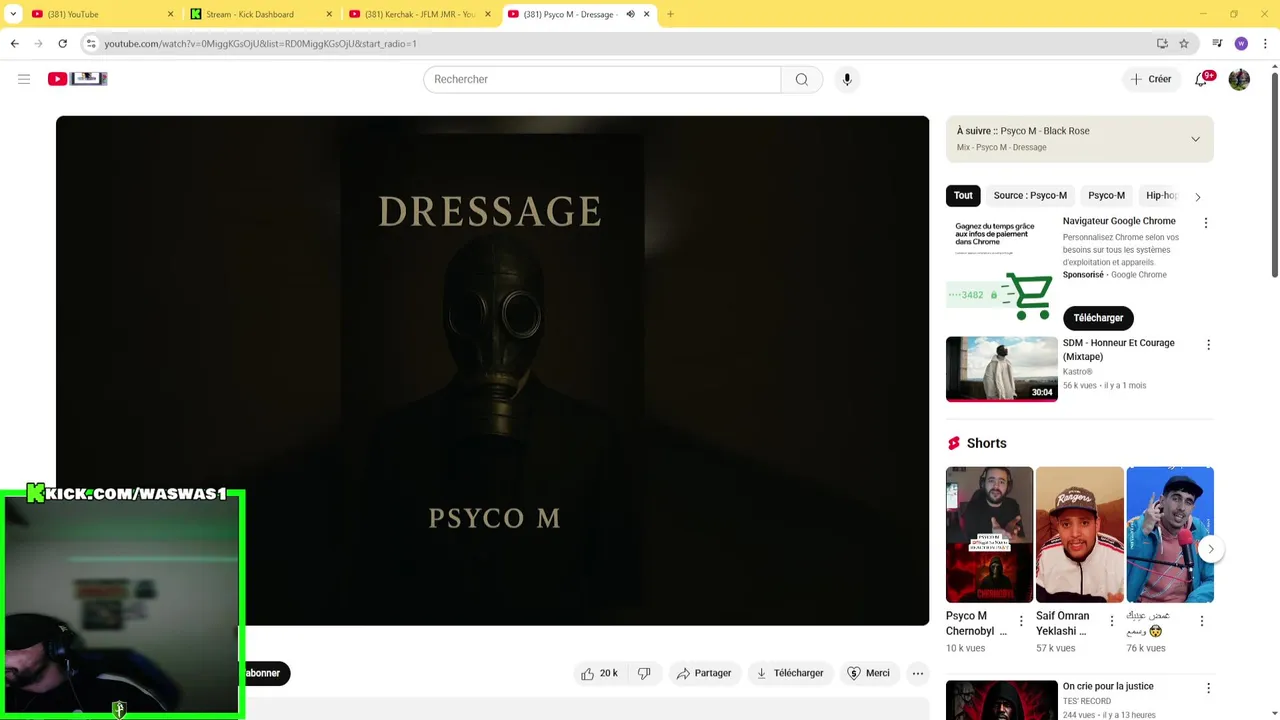Click into the Rechercher search field

[x=602, y=79]
